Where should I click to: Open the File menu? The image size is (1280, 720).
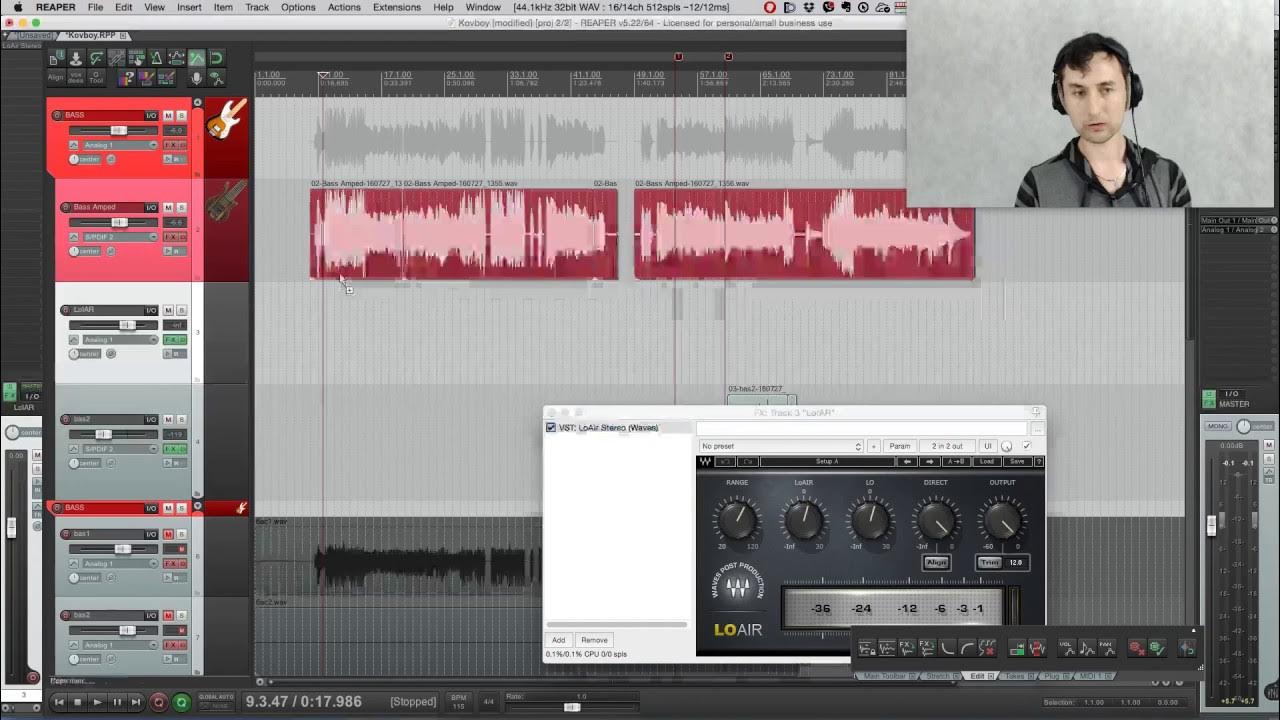coord(95,7)
